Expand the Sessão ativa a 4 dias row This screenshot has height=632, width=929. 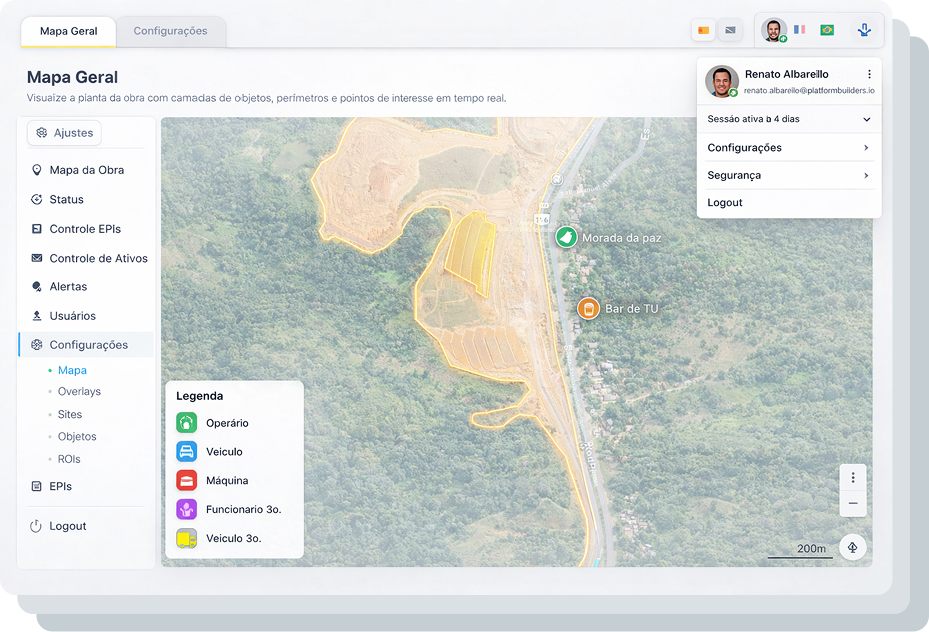tap(789, 119)
